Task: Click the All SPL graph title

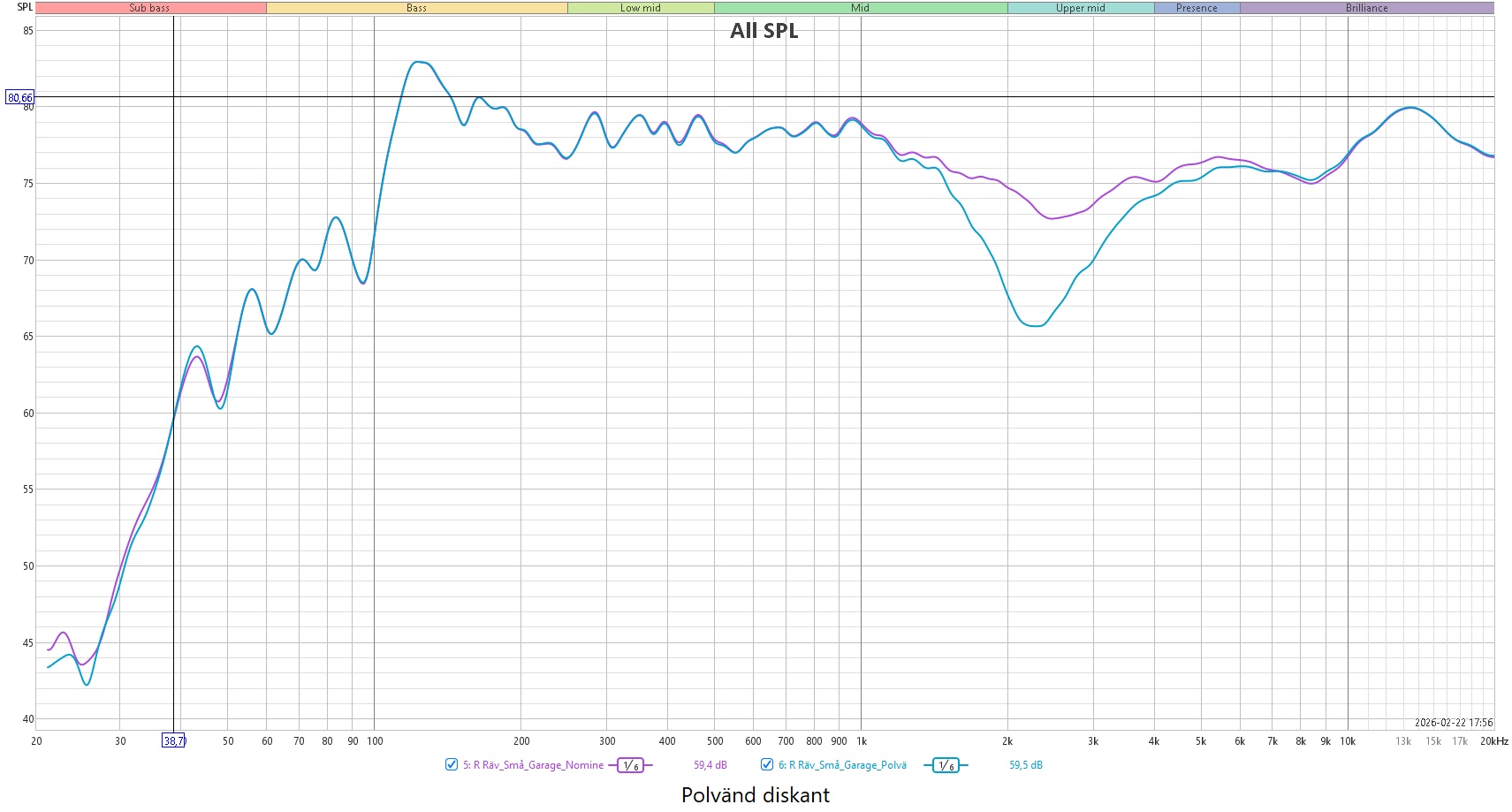Action: [x=764, y=31]
